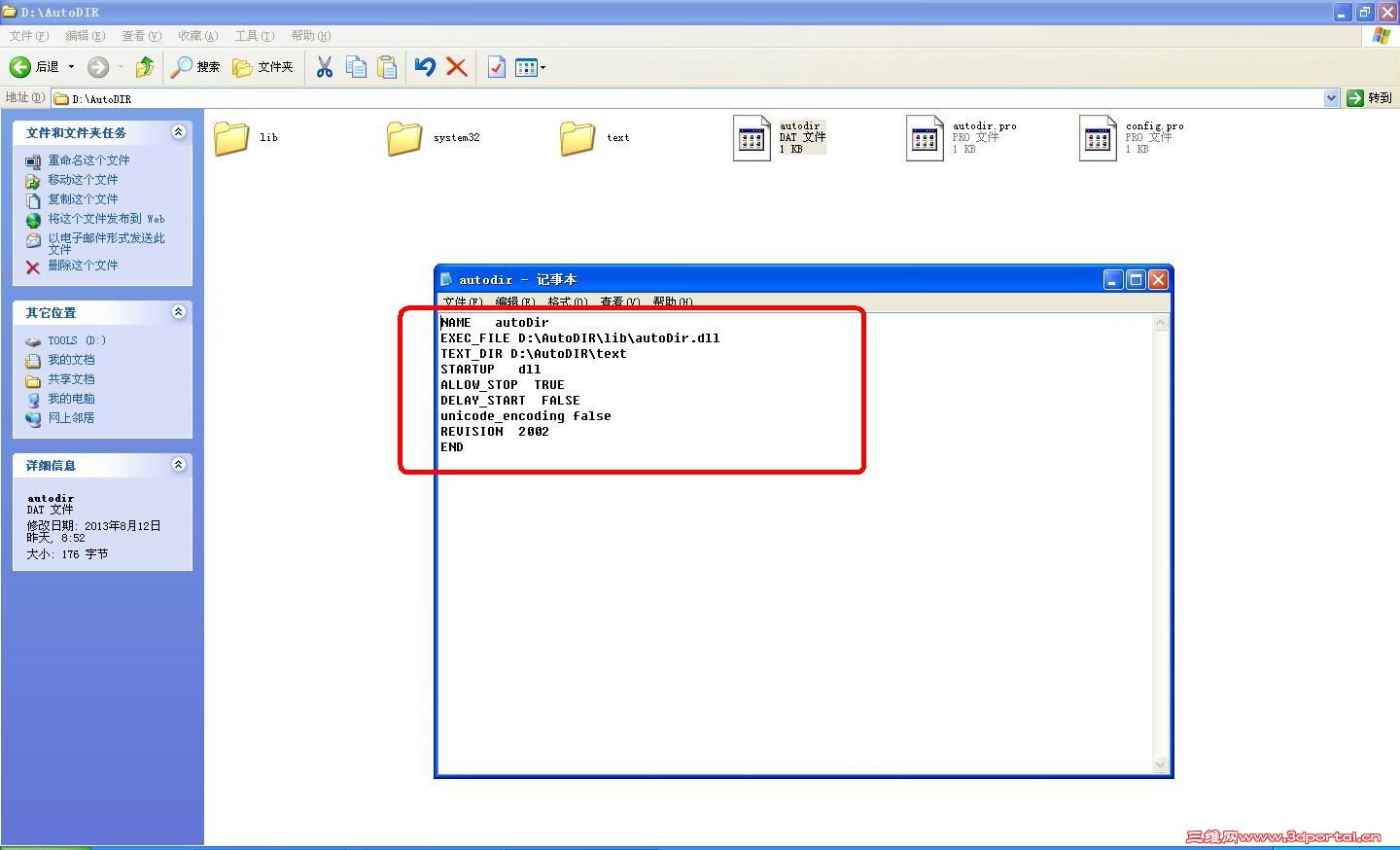Open 共享文档 shared documents

71,379
